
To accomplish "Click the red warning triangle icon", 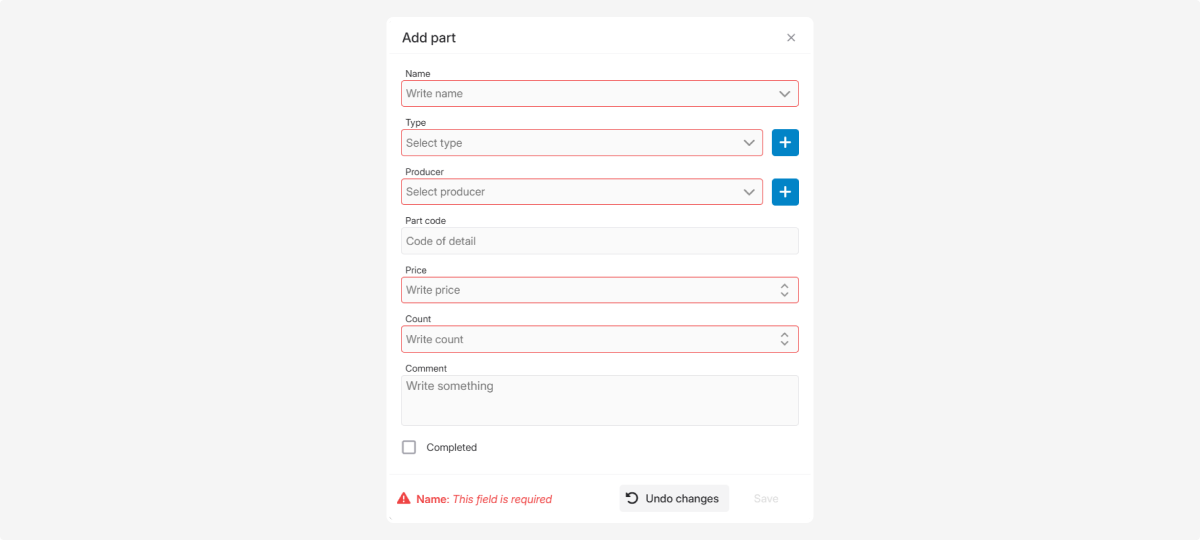I will pos(404,499).
